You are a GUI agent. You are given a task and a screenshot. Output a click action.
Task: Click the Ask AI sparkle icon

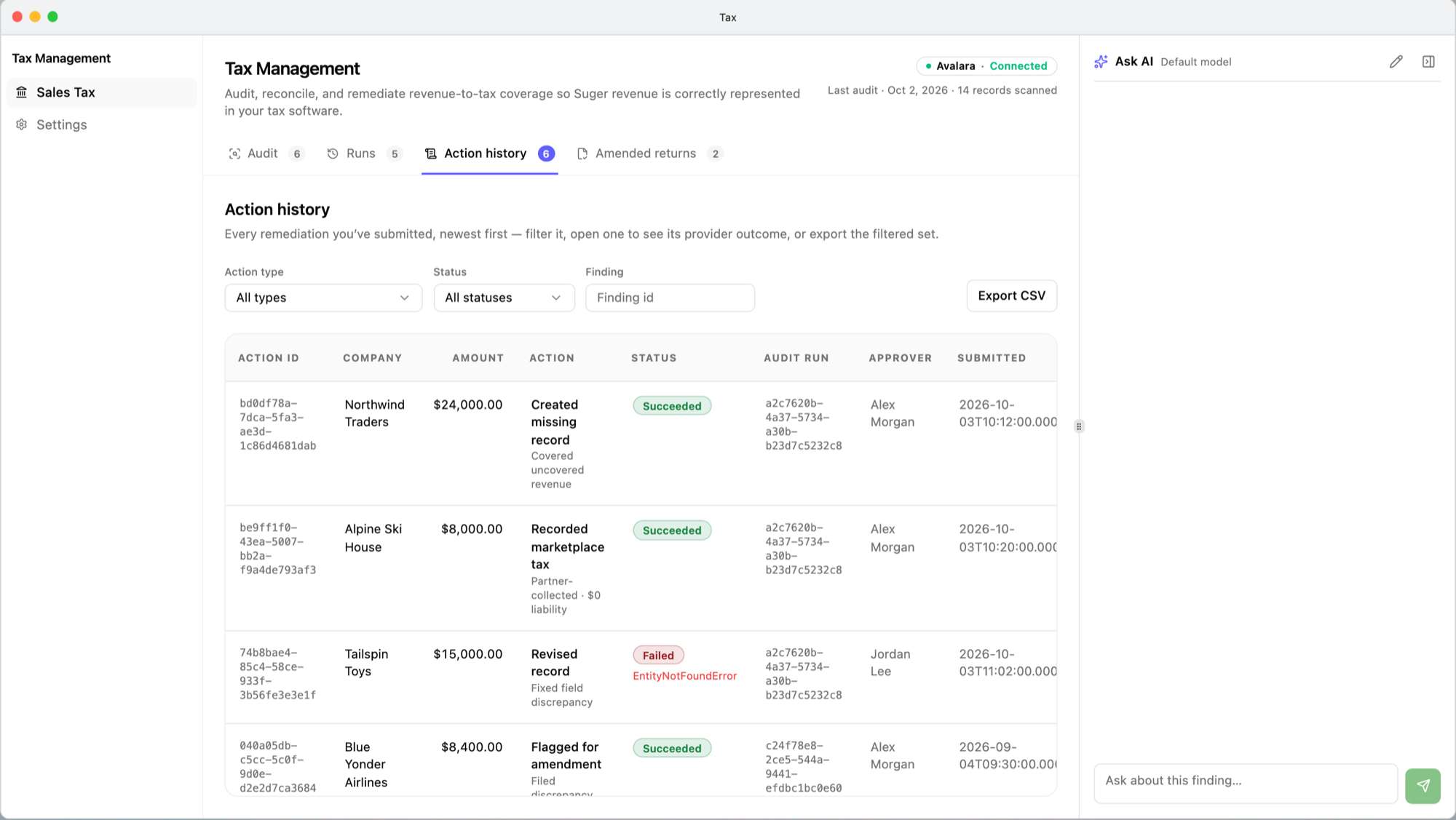coord(1101,62)
